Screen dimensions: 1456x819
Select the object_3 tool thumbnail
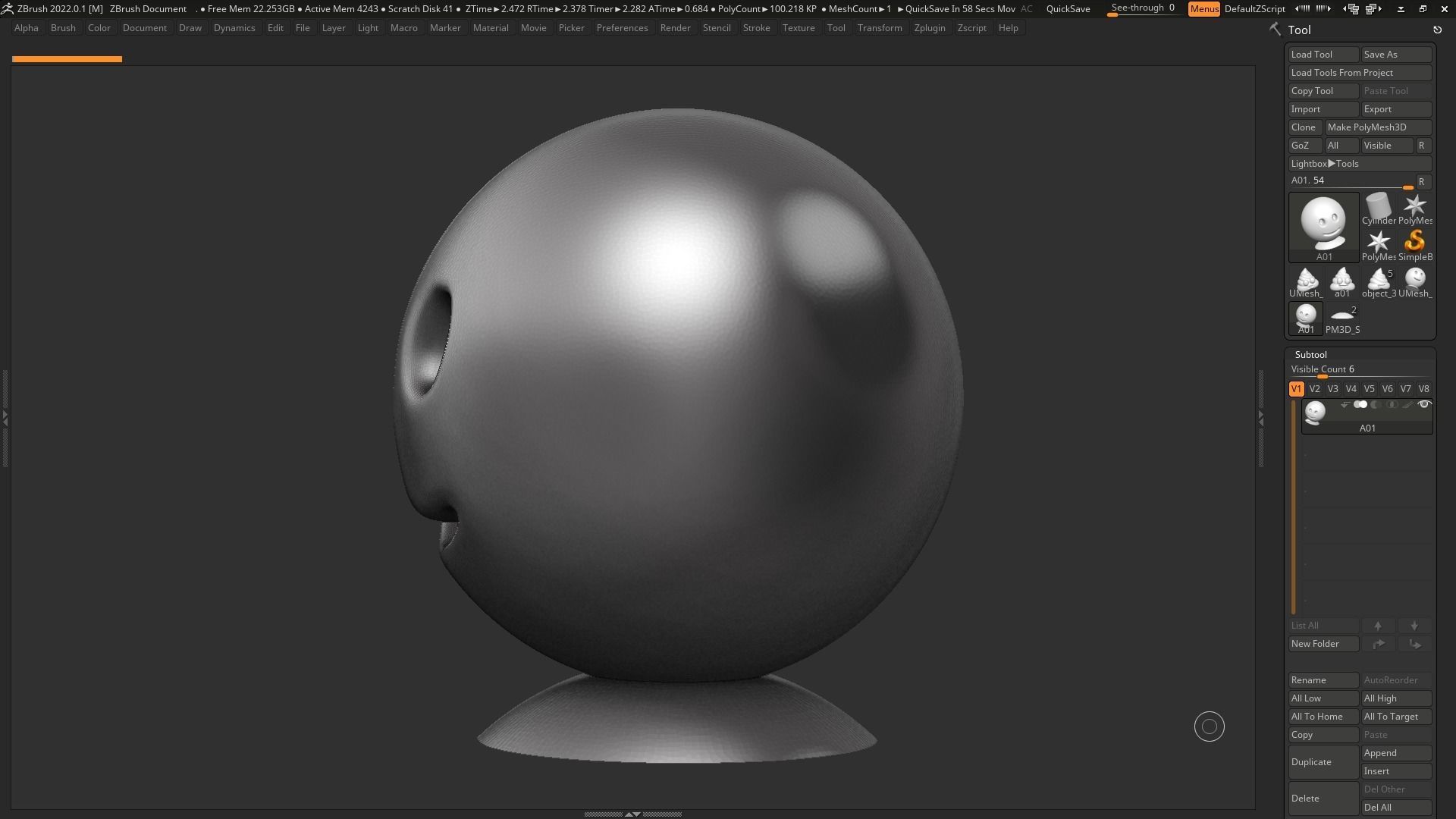coord(1378,281)
